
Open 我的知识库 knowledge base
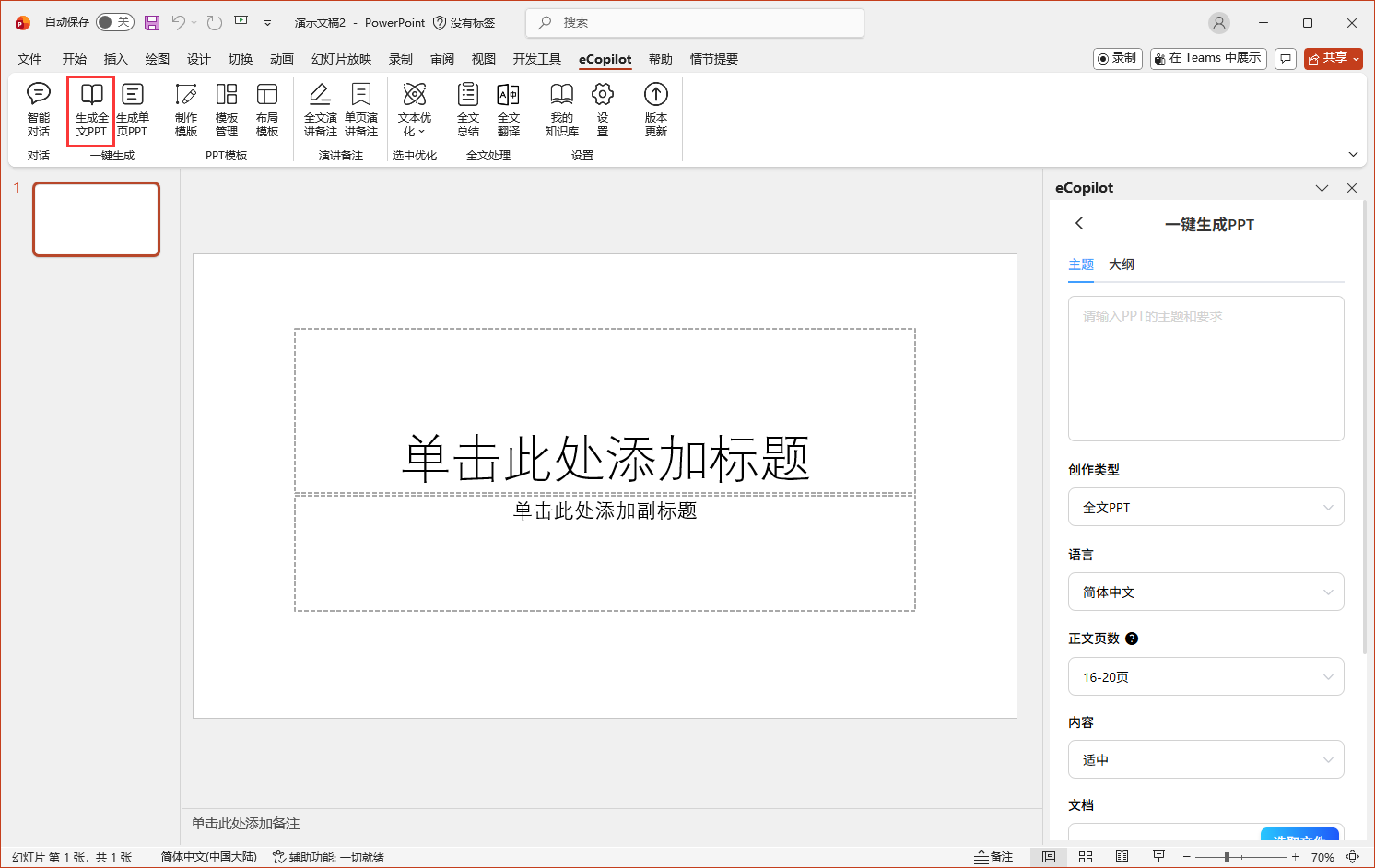click(x=561, y=111)
